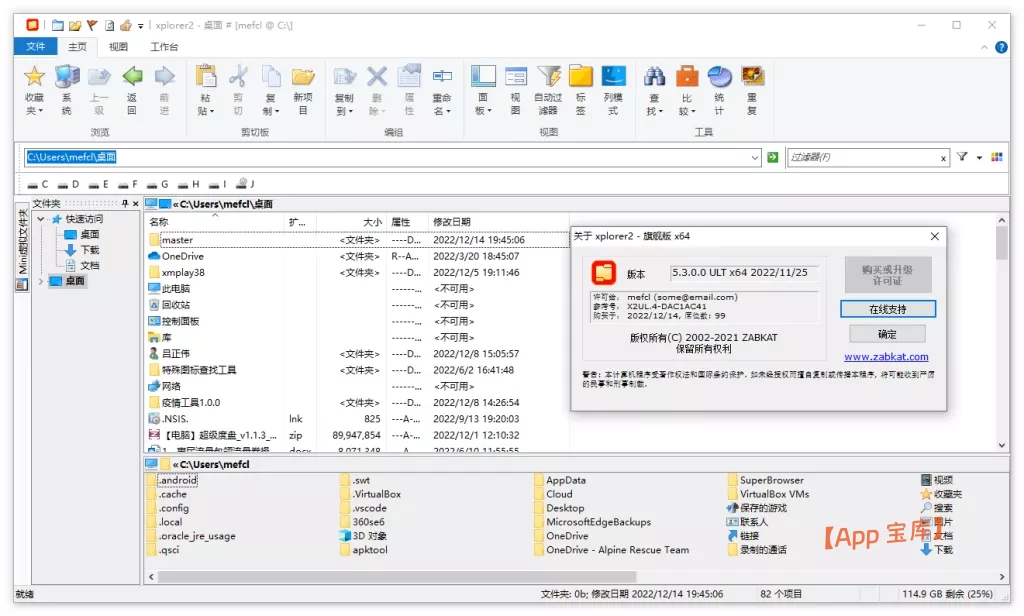
Task: Open the www.zabkat.com link
Action: [x=886, y=356]
